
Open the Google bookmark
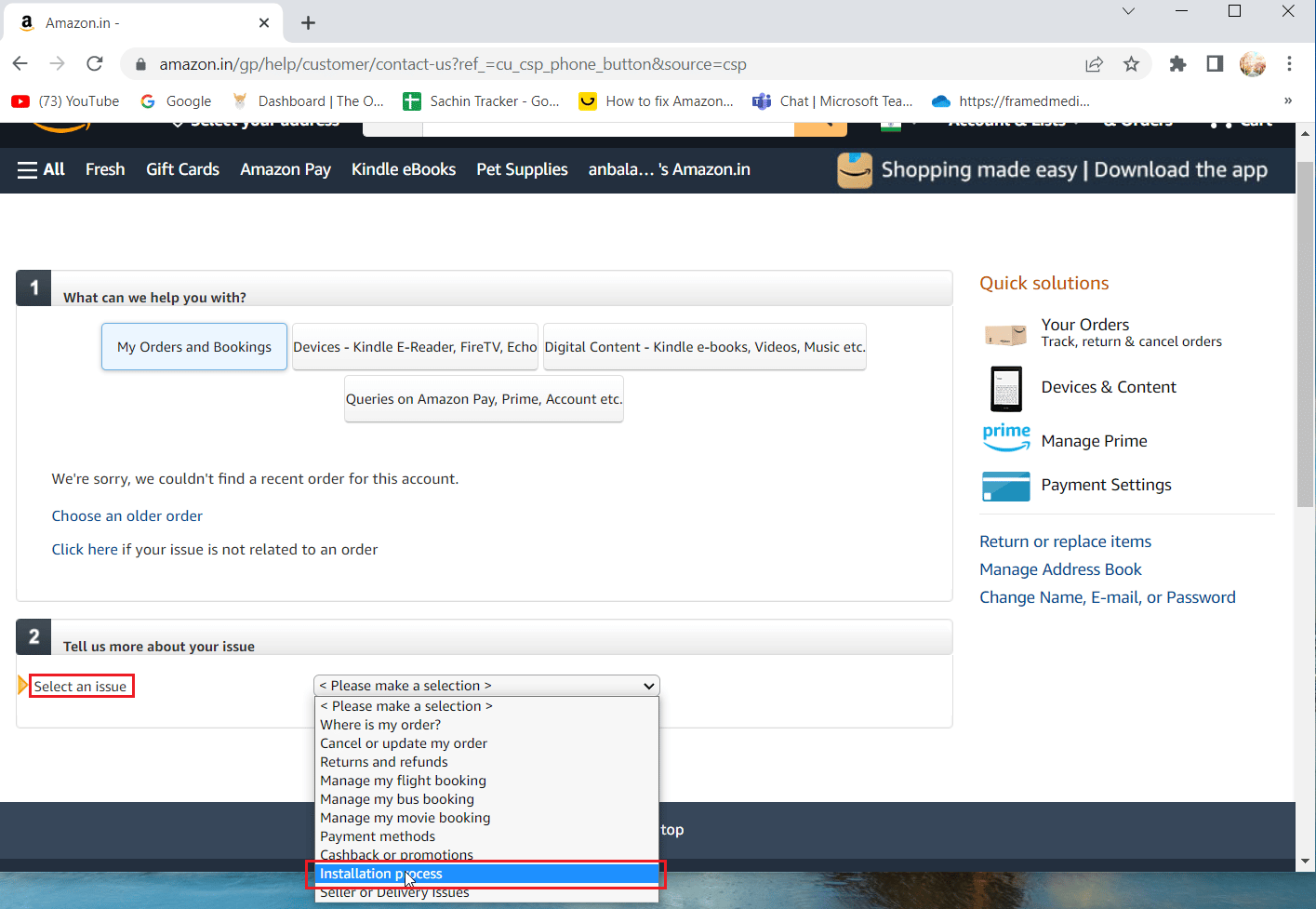[176, 101]
